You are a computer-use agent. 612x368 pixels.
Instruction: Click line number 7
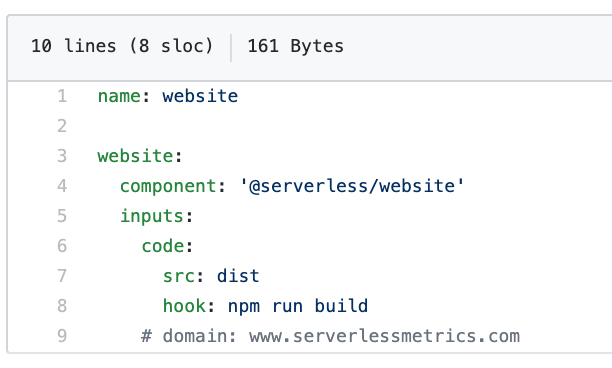(x=62, y=276)
